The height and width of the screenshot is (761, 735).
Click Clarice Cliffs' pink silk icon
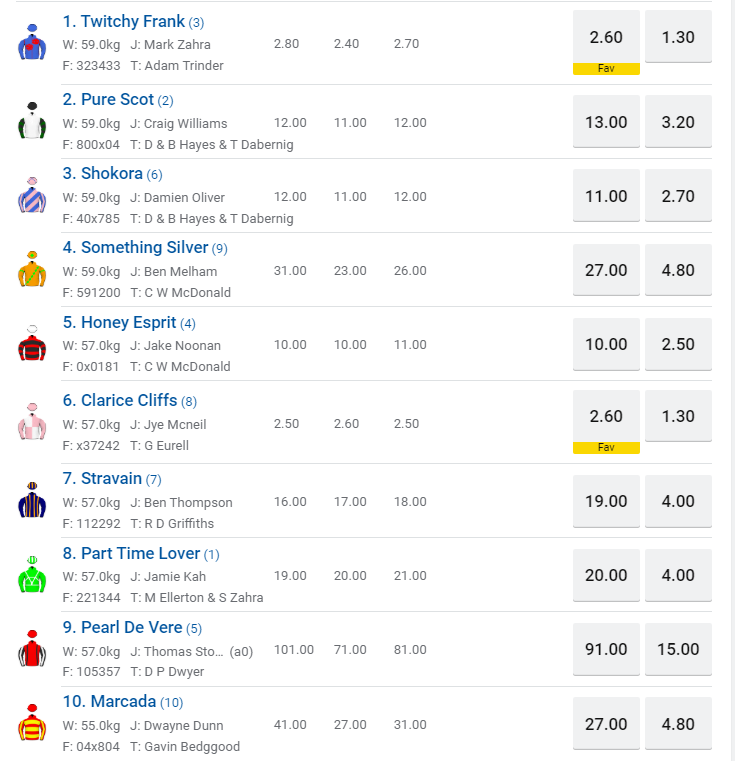[32, 422]
